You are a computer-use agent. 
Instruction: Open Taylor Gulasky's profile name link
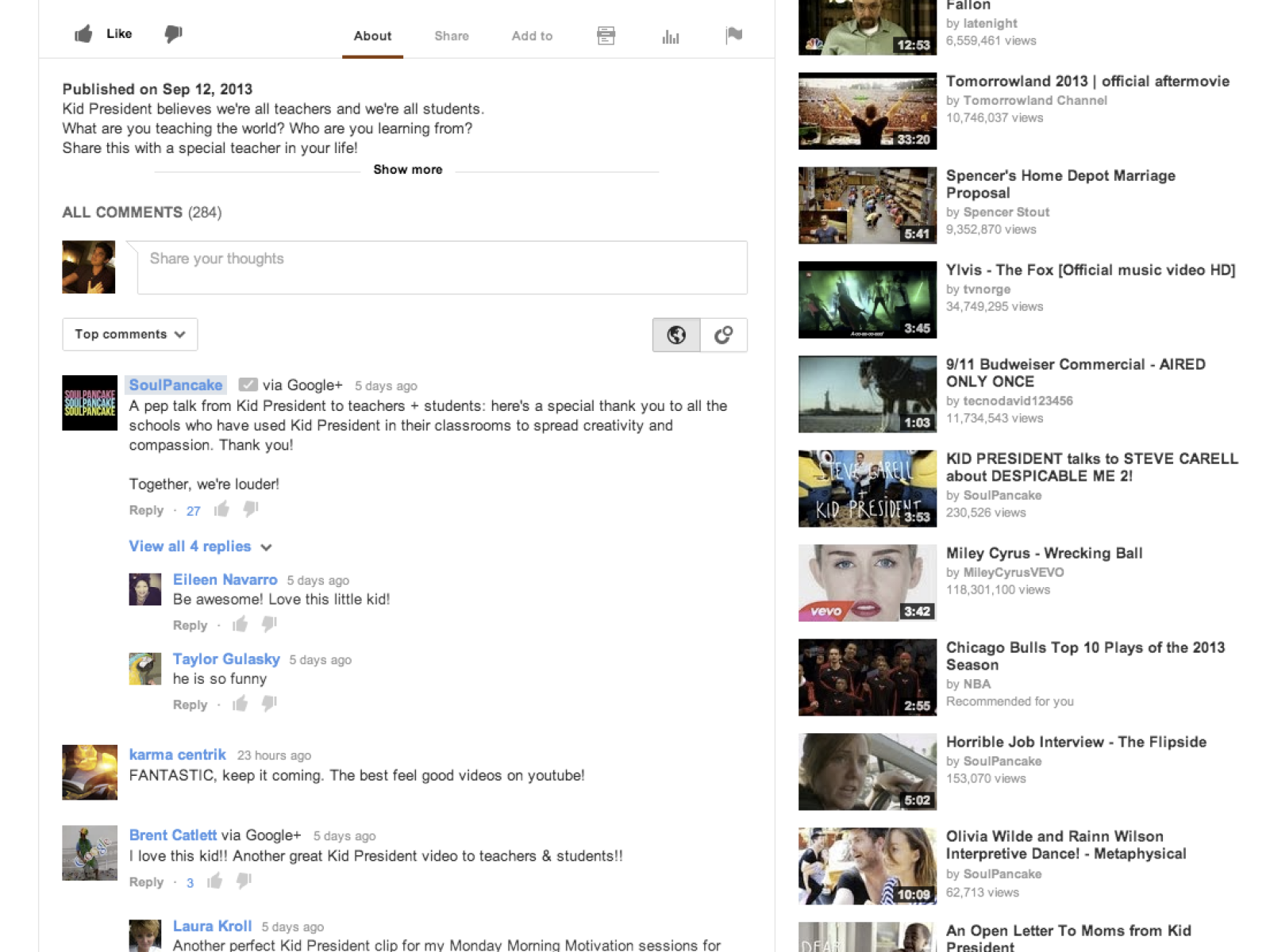(226, 659)
